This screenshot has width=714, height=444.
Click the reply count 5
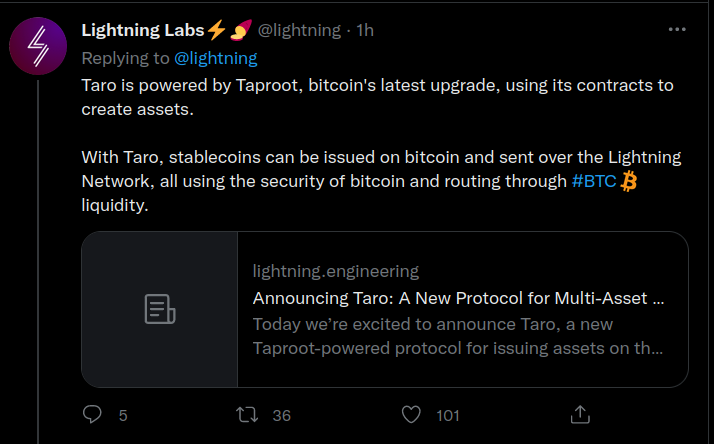coord(123,415)
